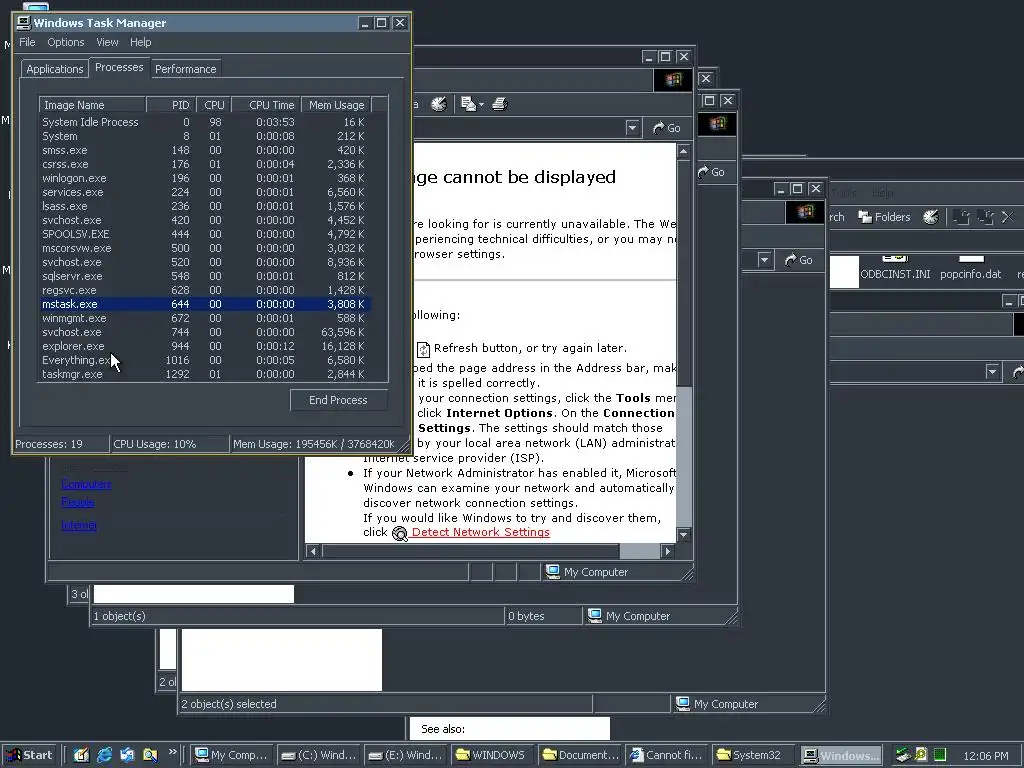The width and height of the screenshot is (1024, 768).
Task: Select the sqlservr.exe process row
Action: click(x=205, y=276)
